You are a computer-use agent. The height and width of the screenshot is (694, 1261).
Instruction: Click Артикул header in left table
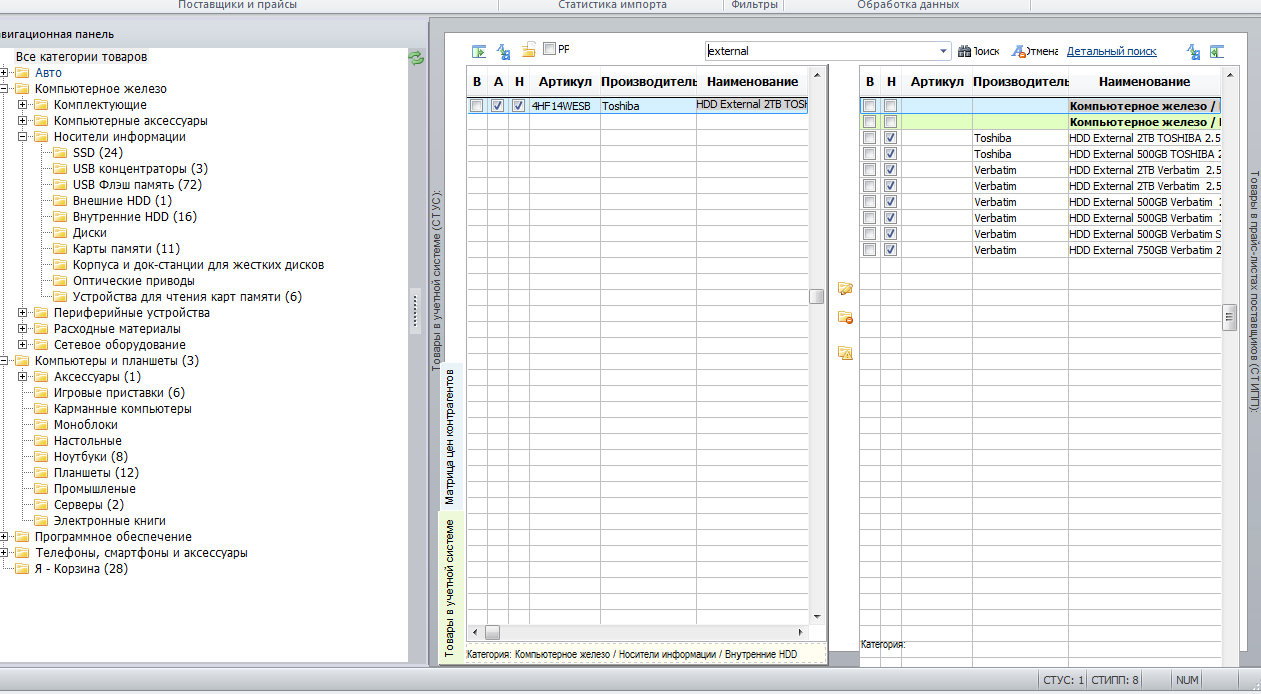[565, 82]
